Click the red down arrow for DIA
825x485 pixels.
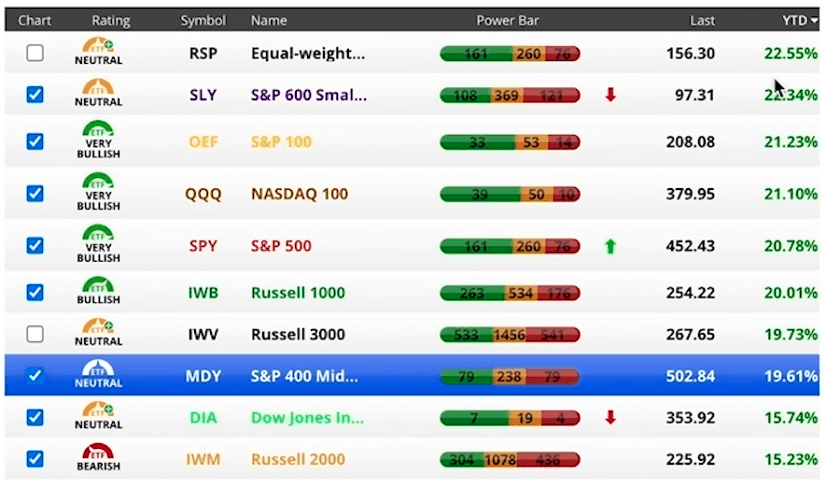click(x=610, y=418)
